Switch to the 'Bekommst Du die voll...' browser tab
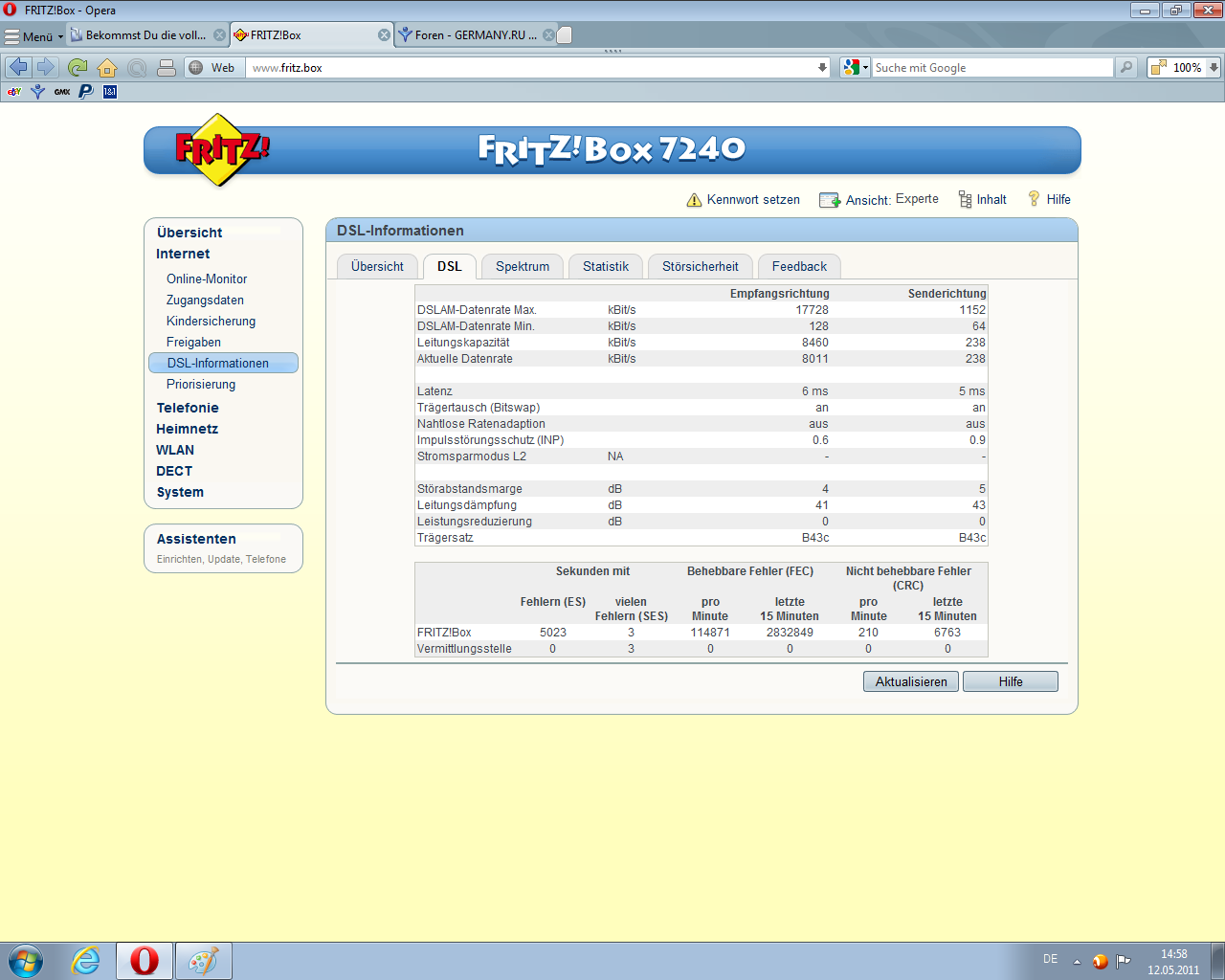 coord(145,34)
